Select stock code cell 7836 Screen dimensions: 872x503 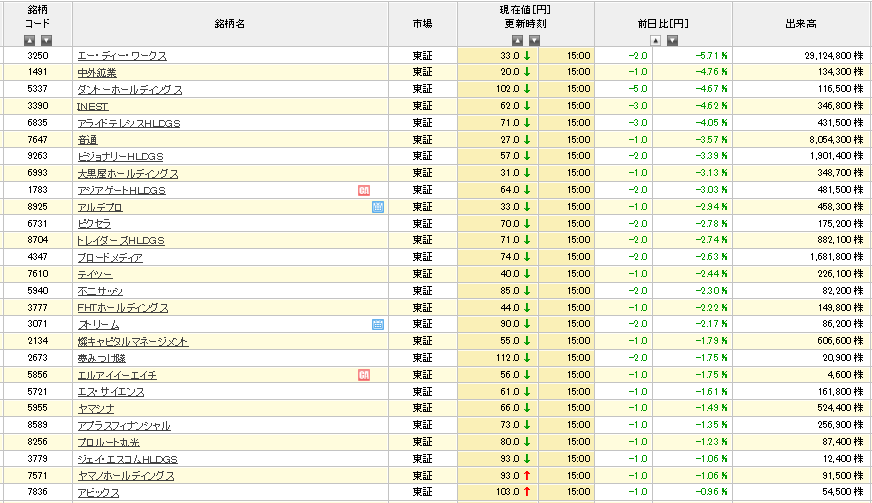pyautogui.click(x=38, y=492)
